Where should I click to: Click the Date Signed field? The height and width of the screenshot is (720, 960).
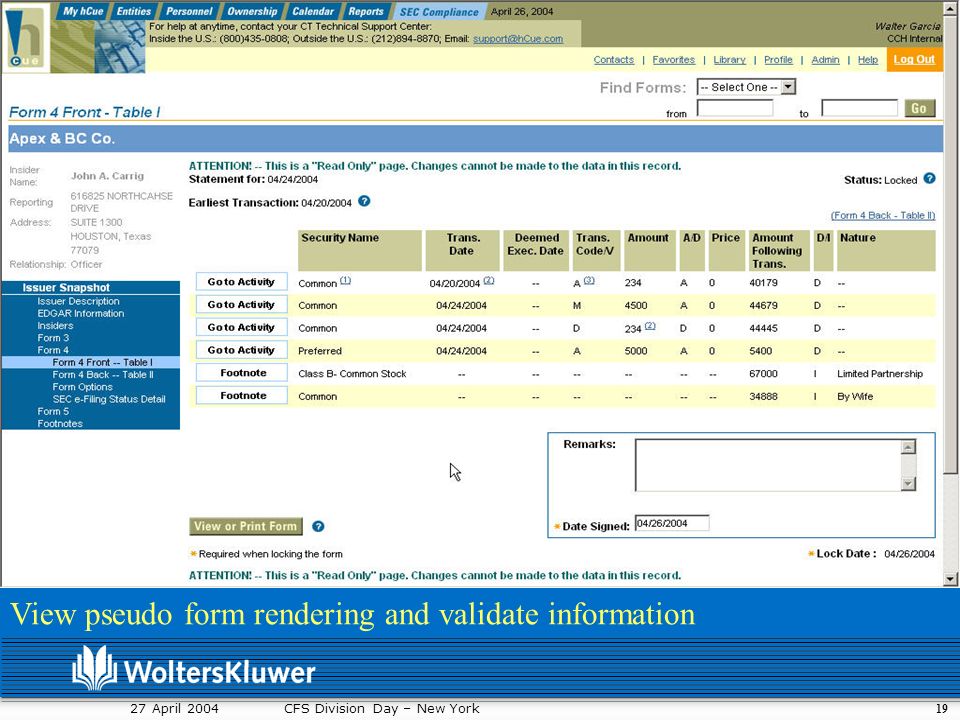(x=672, y=523)
